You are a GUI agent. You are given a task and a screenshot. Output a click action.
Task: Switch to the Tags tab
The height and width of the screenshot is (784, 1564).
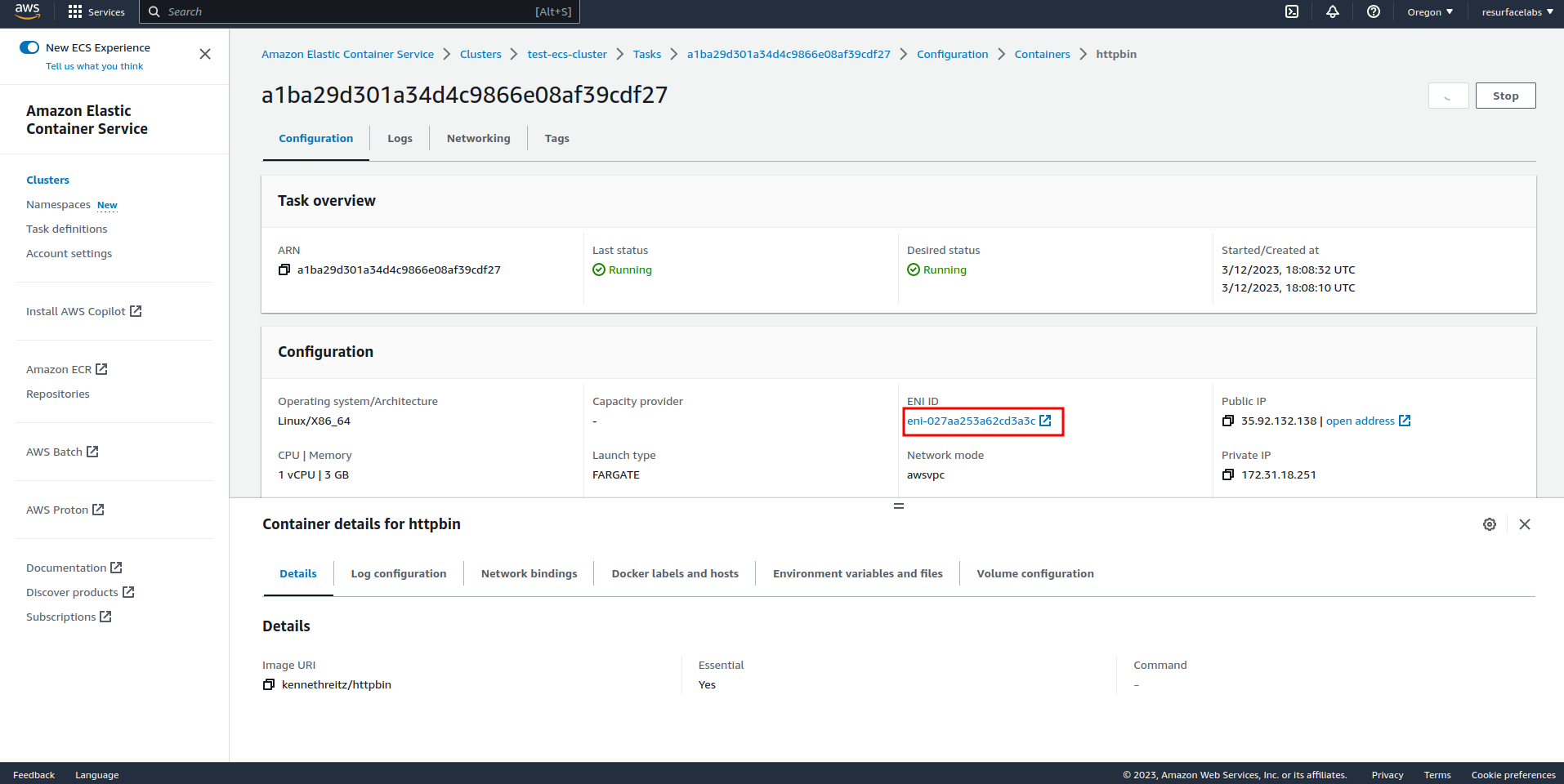click(557, 139)
